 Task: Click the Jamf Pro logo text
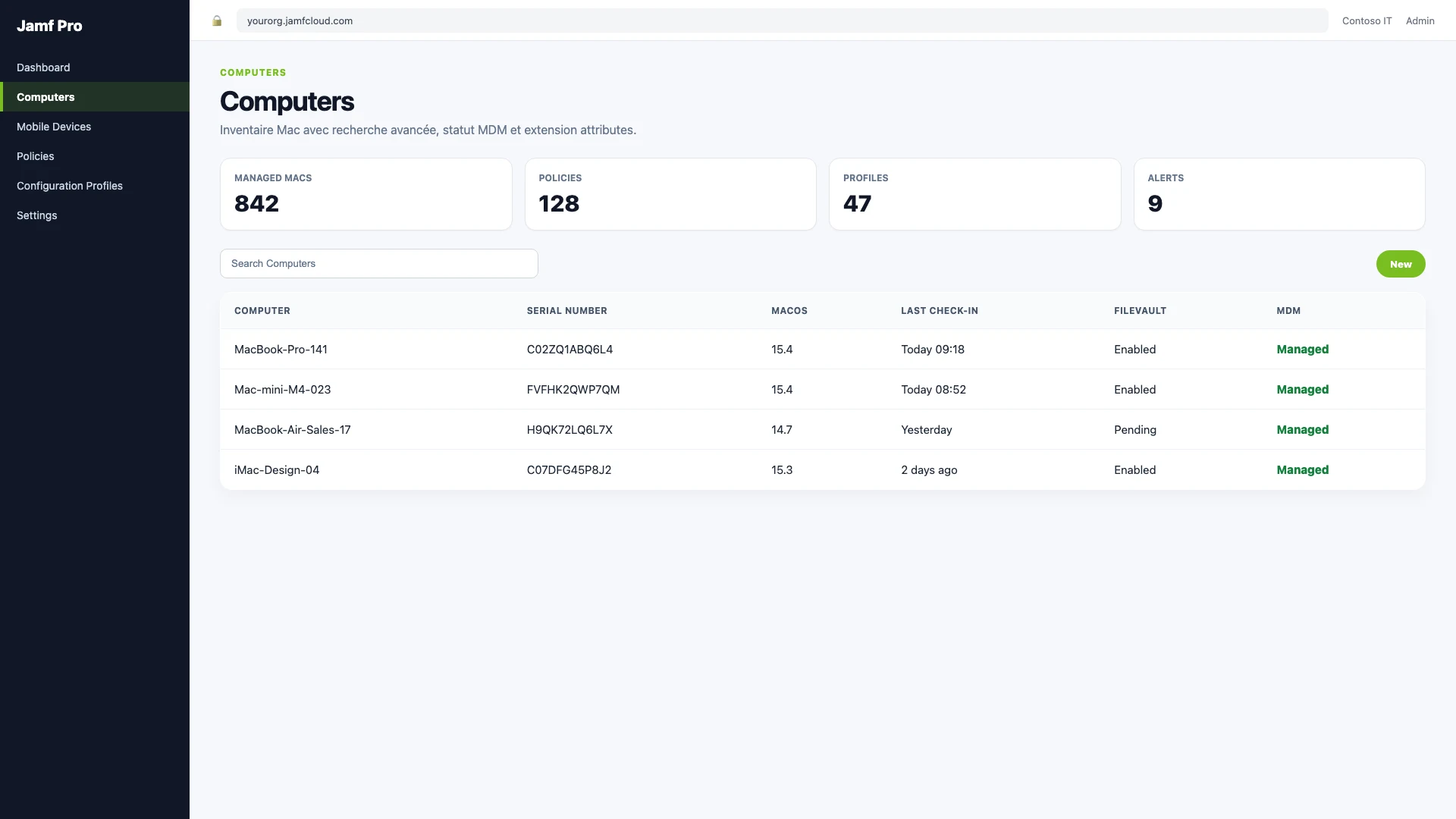tap(49, 26)
